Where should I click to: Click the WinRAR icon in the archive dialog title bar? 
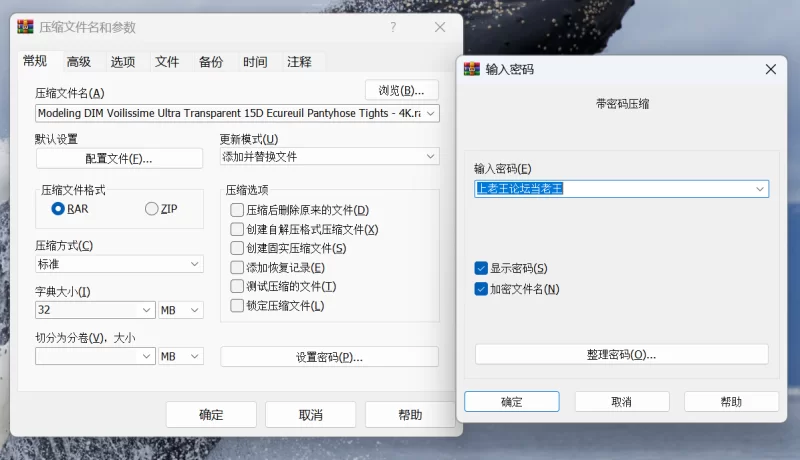[x=26, y=27]
